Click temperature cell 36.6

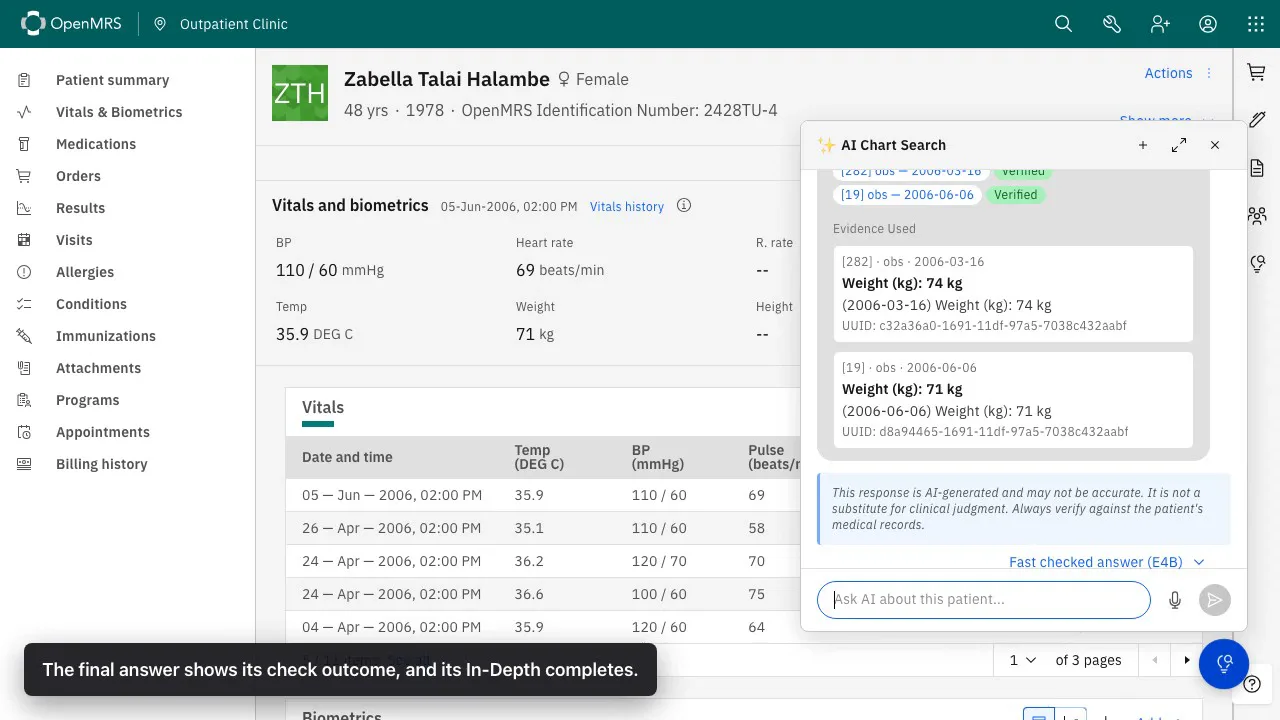(x=529, y=594)
